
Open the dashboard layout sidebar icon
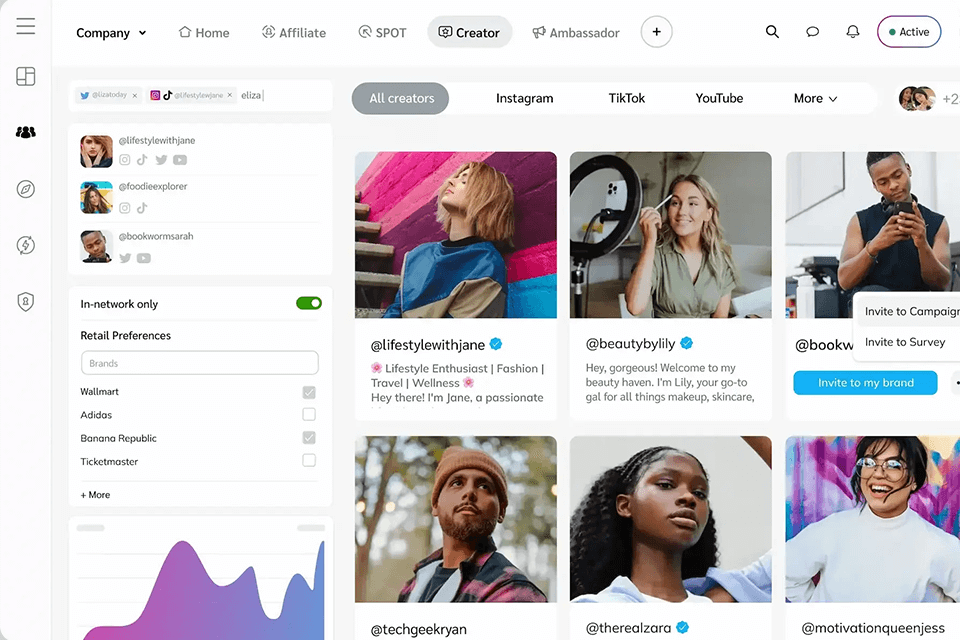coord(26,77)
